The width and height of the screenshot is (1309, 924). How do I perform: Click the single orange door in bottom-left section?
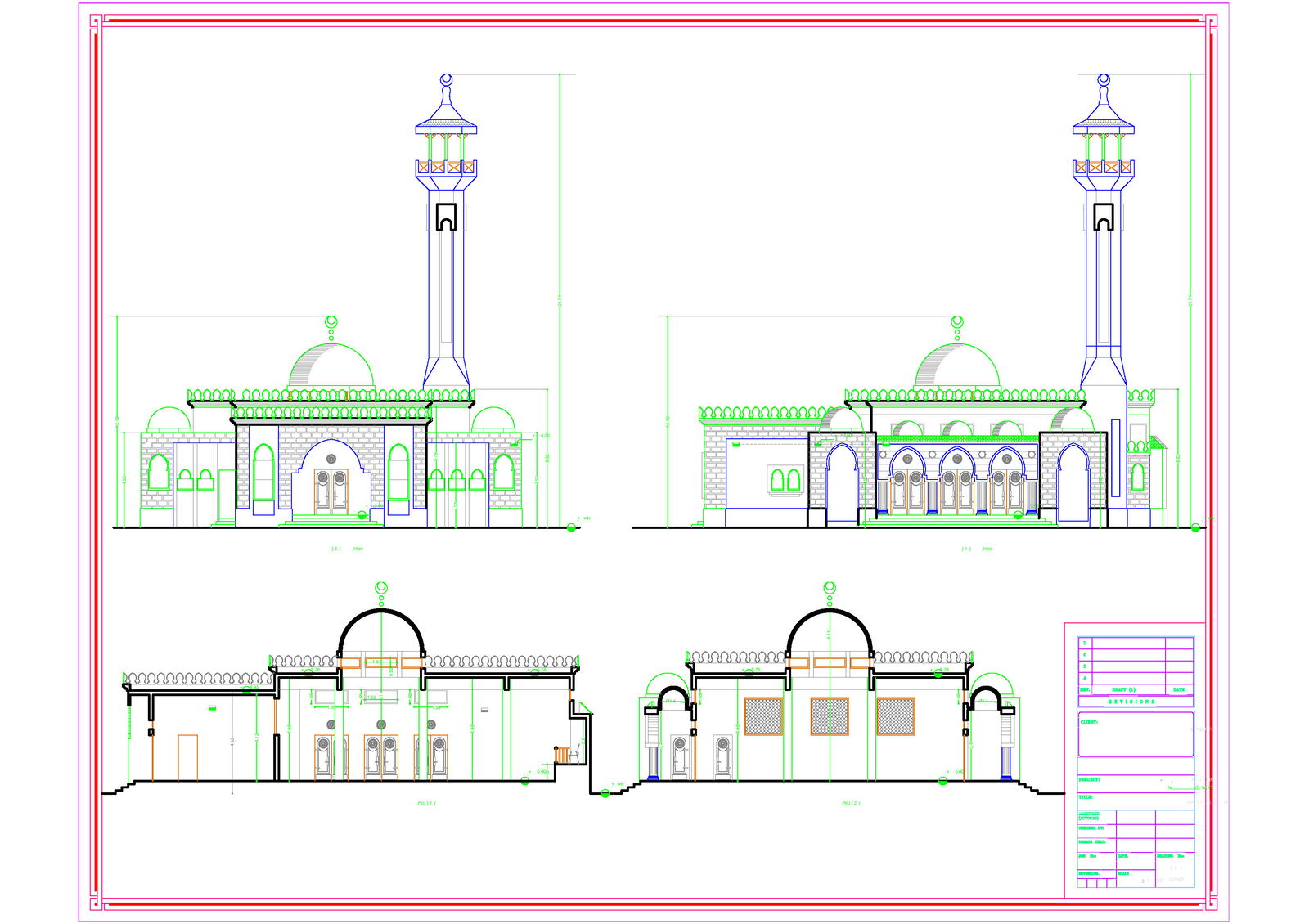pos(187,757)
